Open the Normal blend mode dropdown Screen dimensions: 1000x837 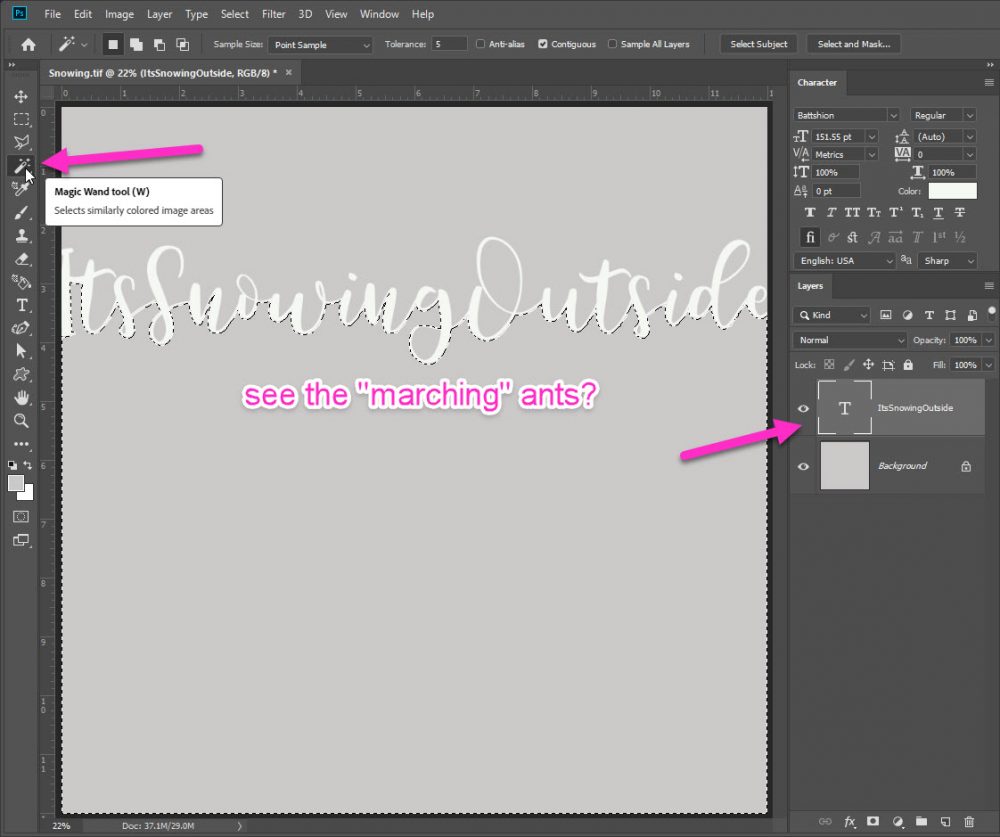[x=850, y=340]
